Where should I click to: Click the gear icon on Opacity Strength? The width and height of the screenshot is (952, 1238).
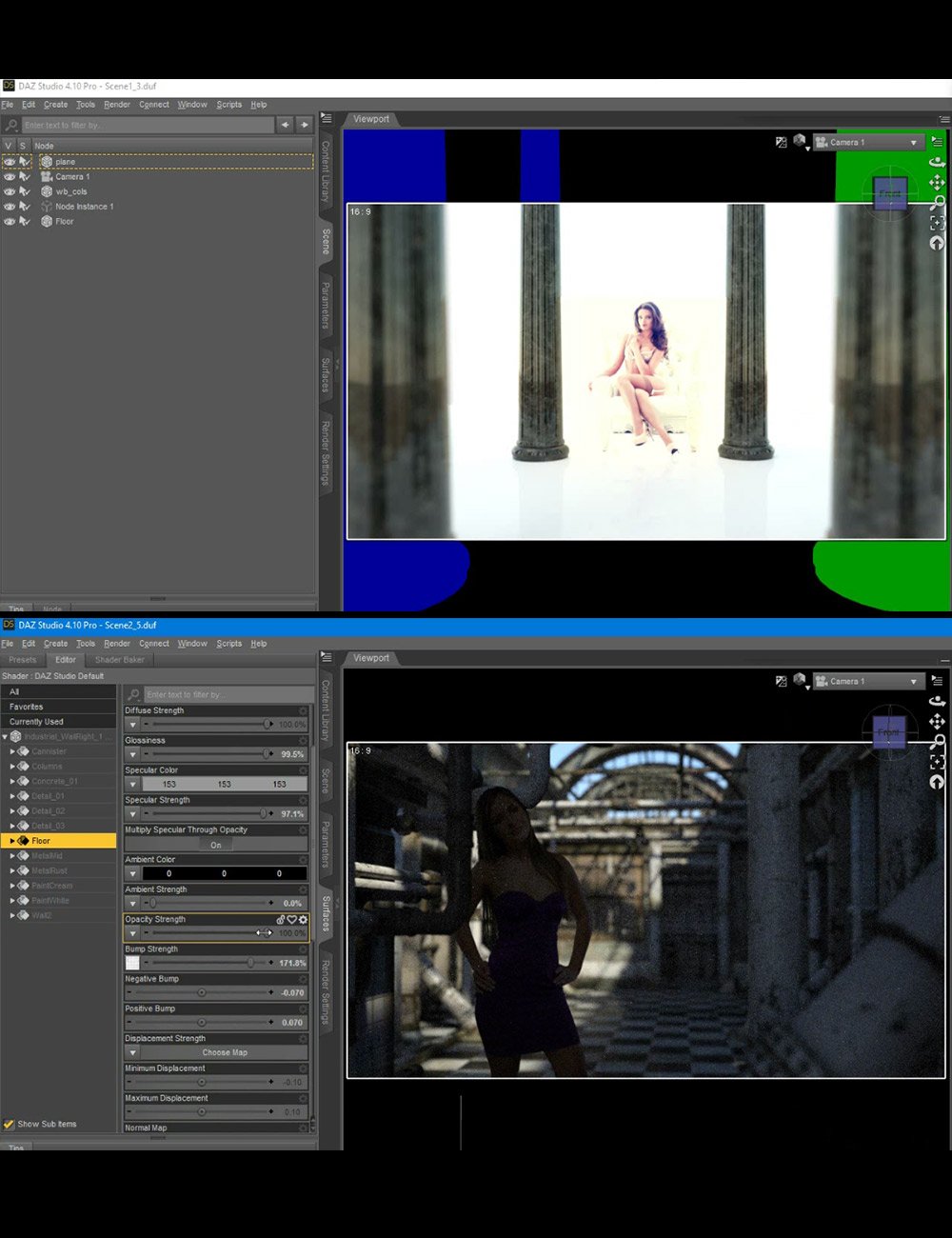(x=304, y=920)
